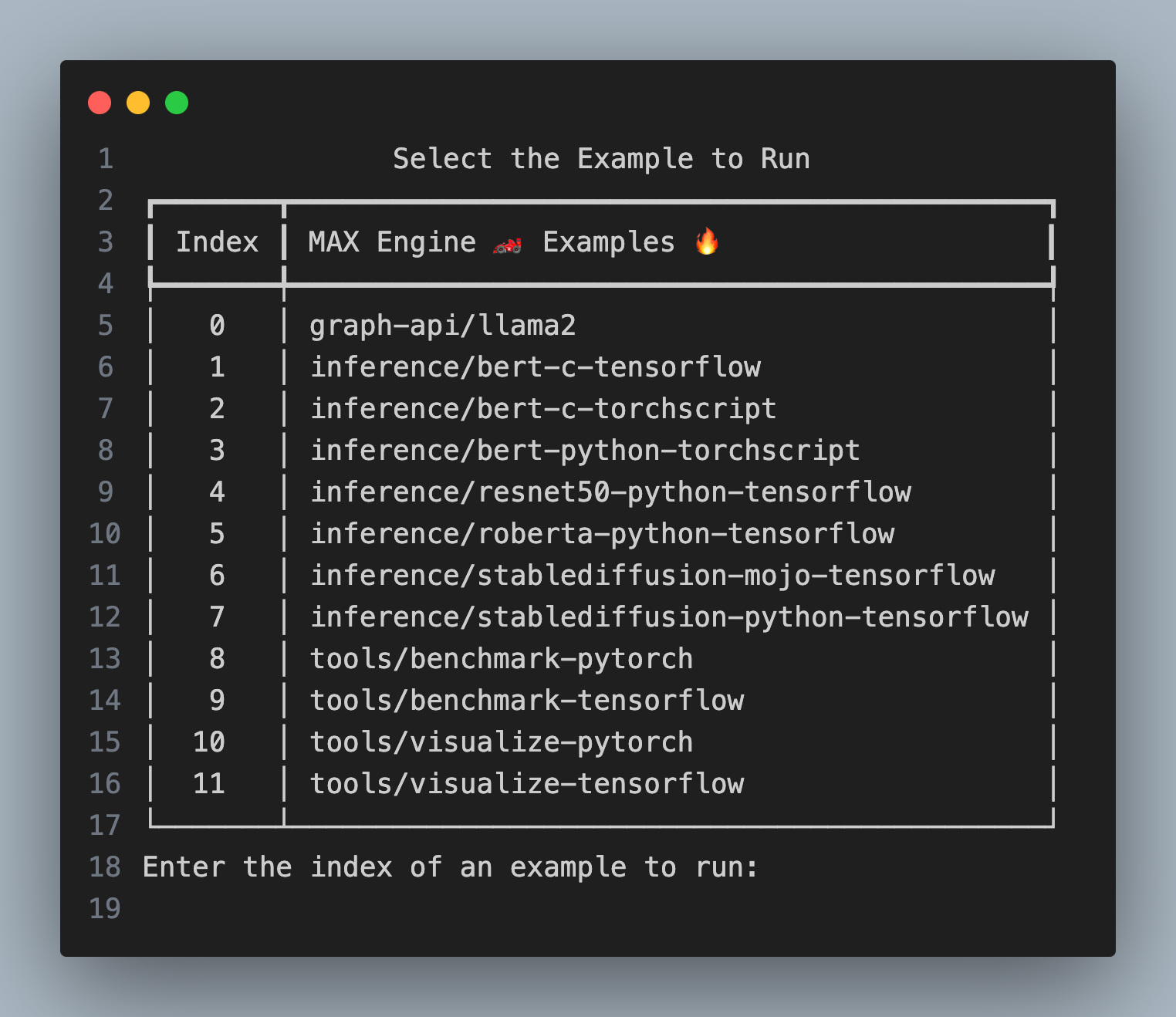1176x1017 pixels.
Task: Click the yellow traffic light button
Action: (x=137, y=102)
